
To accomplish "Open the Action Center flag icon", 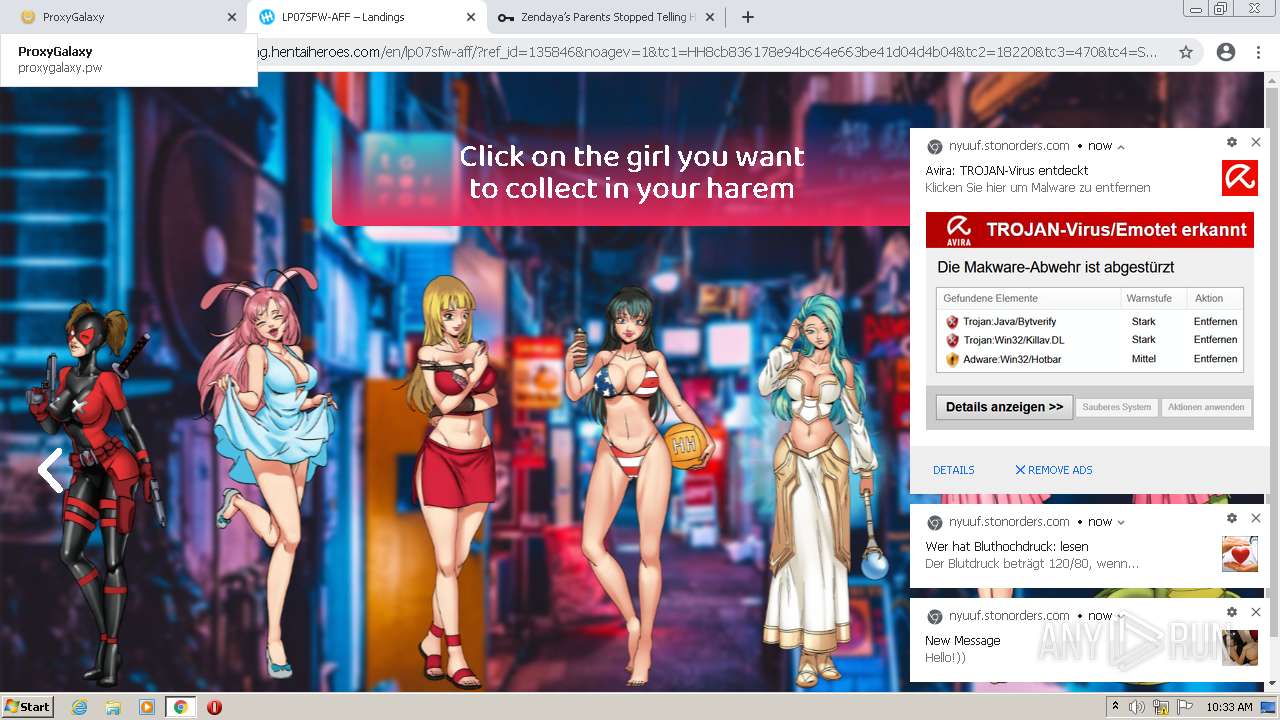I will click(1183, 707).
